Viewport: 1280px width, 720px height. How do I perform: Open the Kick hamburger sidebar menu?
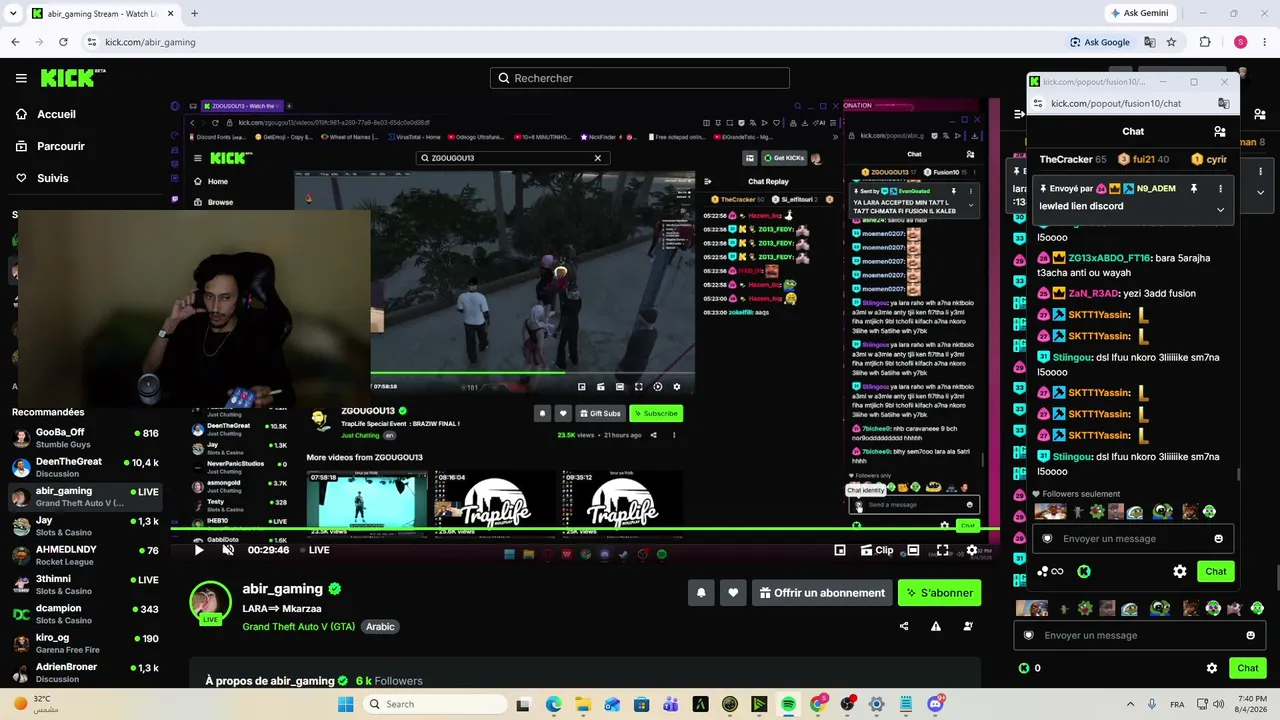click(21, 78)
